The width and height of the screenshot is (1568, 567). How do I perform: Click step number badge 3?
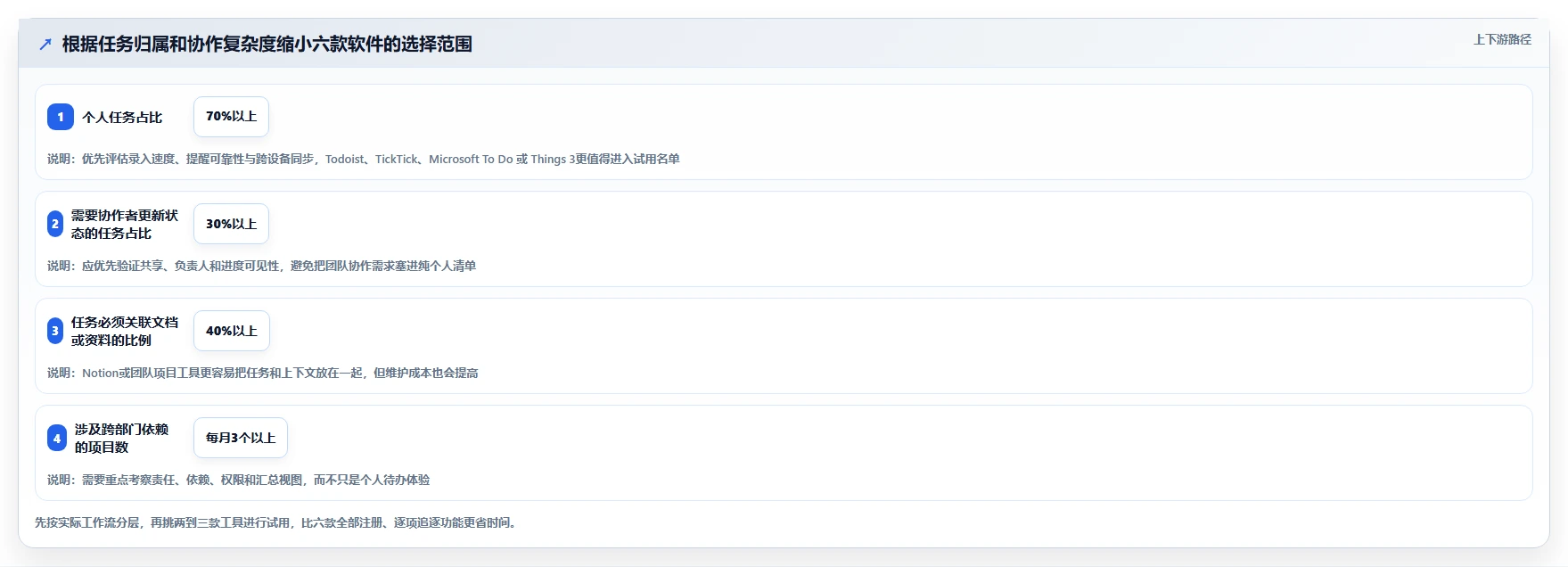point(55,331)
